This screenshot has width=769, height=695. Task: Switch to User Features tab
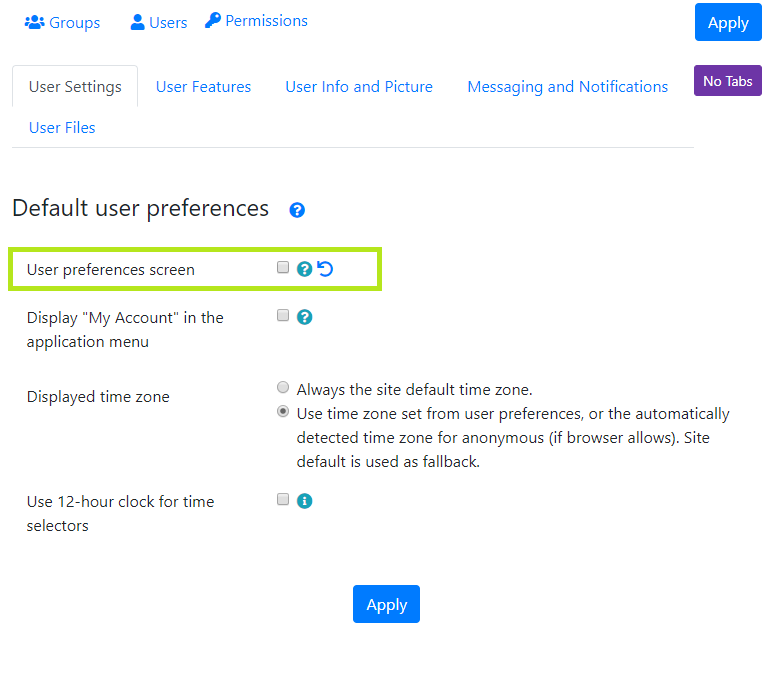203,87
